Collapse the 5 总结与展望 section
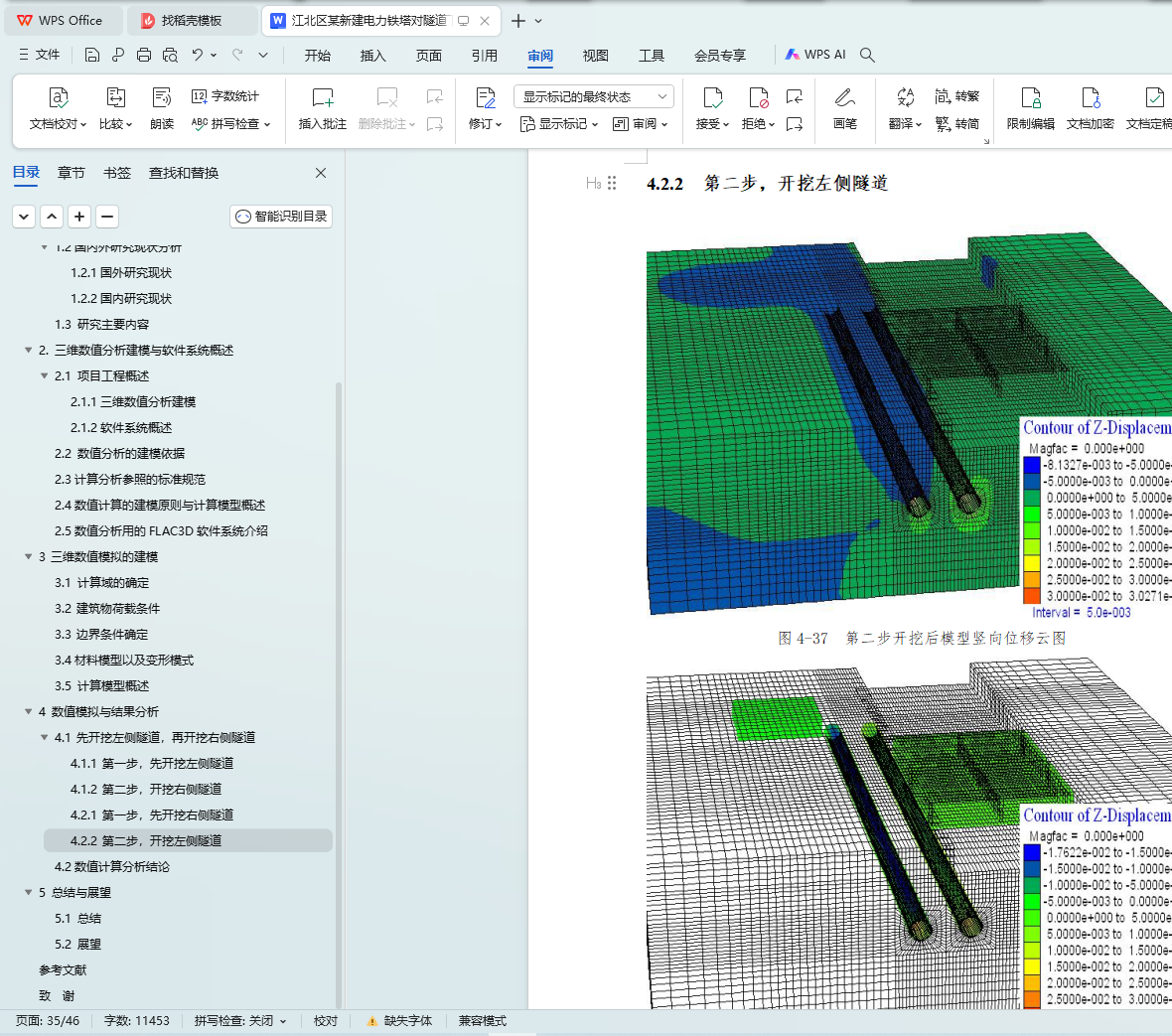Image resolution: width=1172 pixels, height=1036 pixels. [x=29, y=892]
